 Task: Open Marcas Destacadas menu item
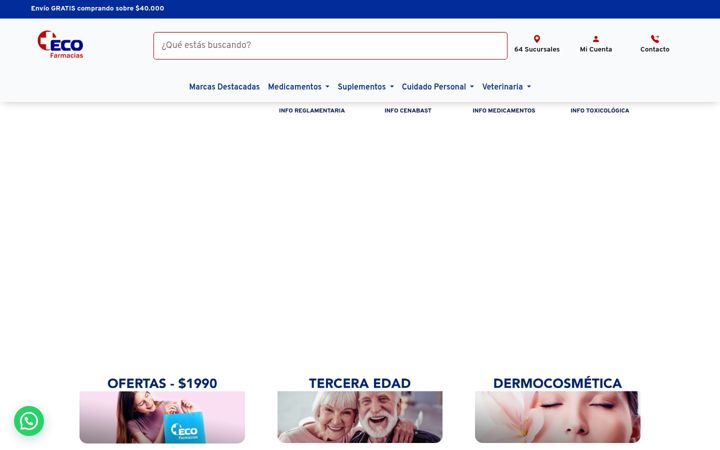pos(224,87)
